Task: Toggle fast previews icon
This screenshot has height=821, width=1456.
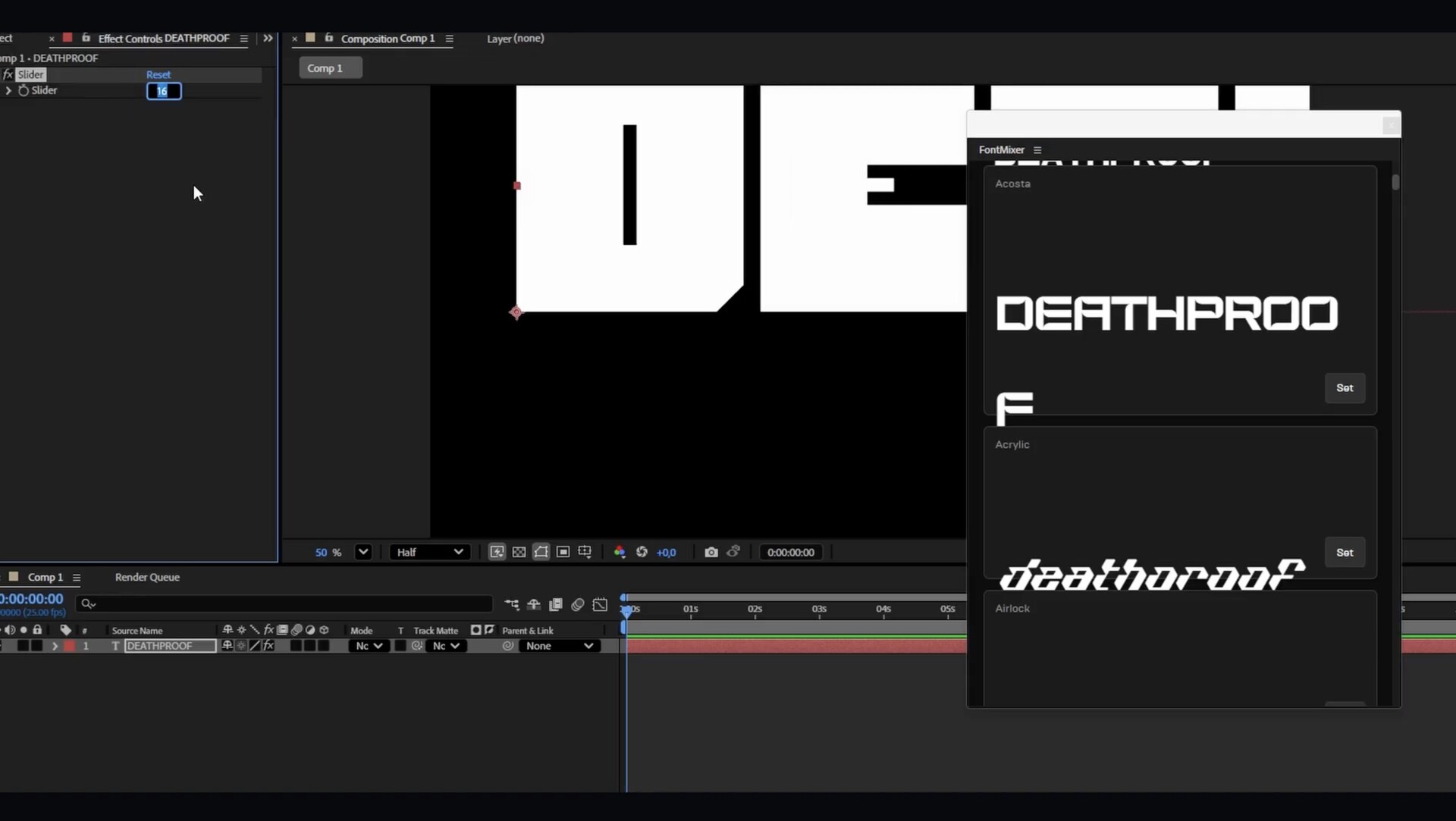Action: [x=497, y=552]
